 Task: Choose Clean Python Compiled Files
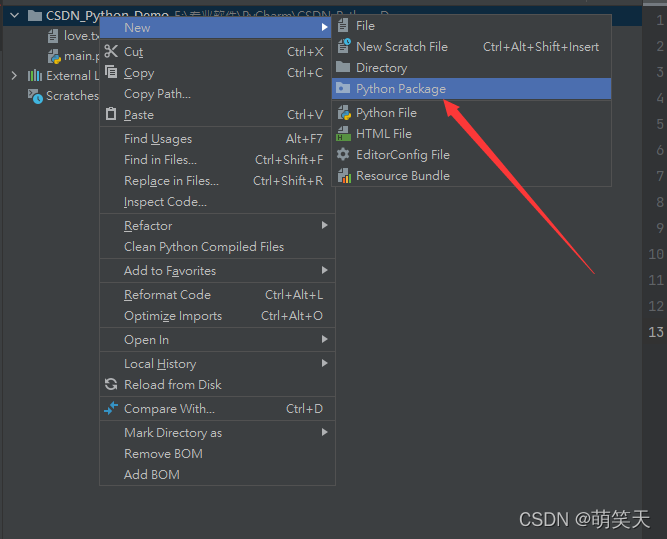click(217, 247)
